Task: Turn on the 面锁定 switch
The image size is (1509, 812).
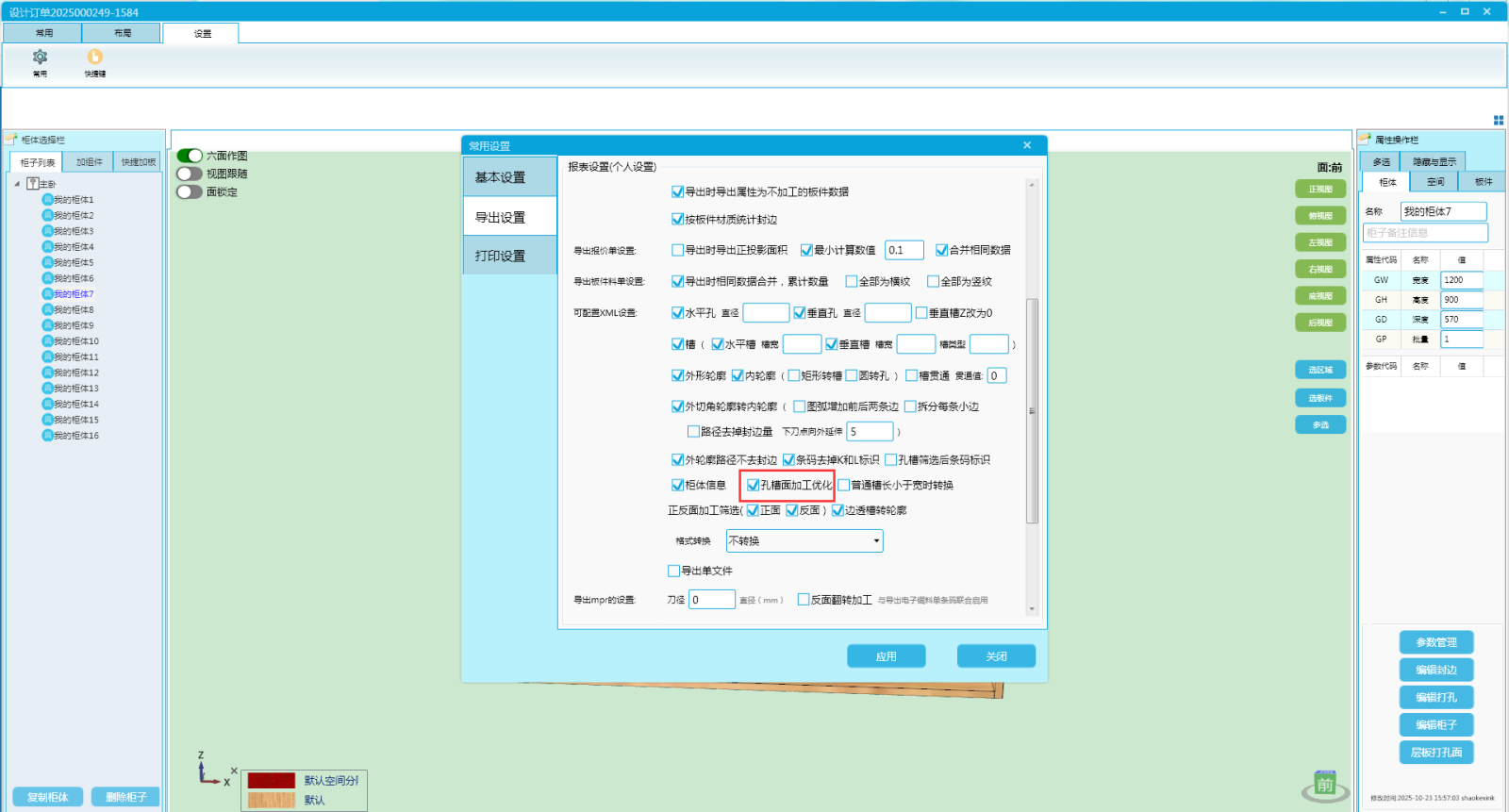Action: pos(190,191)
